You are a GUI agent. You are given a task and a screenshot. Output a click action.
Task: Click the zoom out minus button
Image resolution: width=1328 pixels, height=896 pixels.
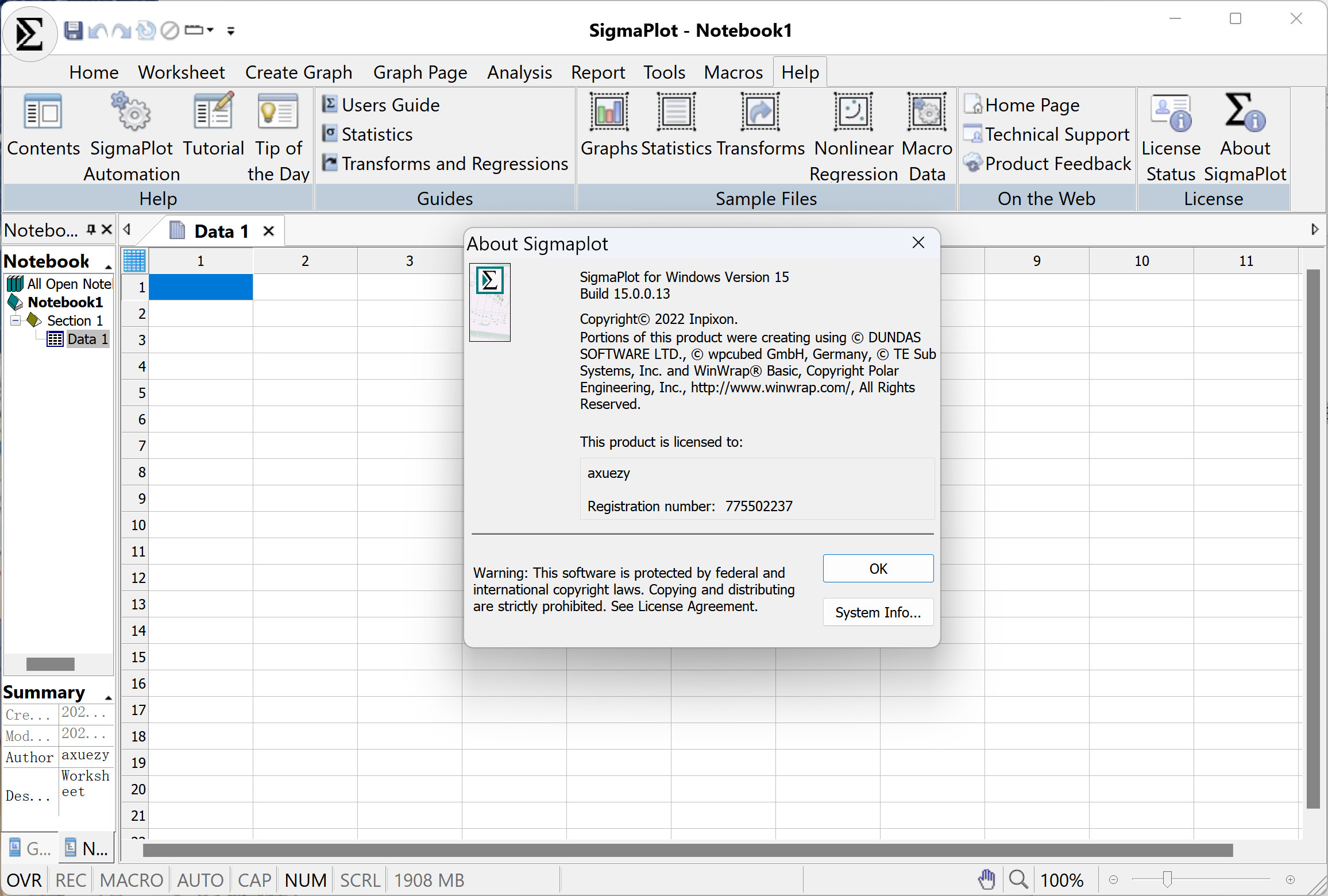(1113, 880)
